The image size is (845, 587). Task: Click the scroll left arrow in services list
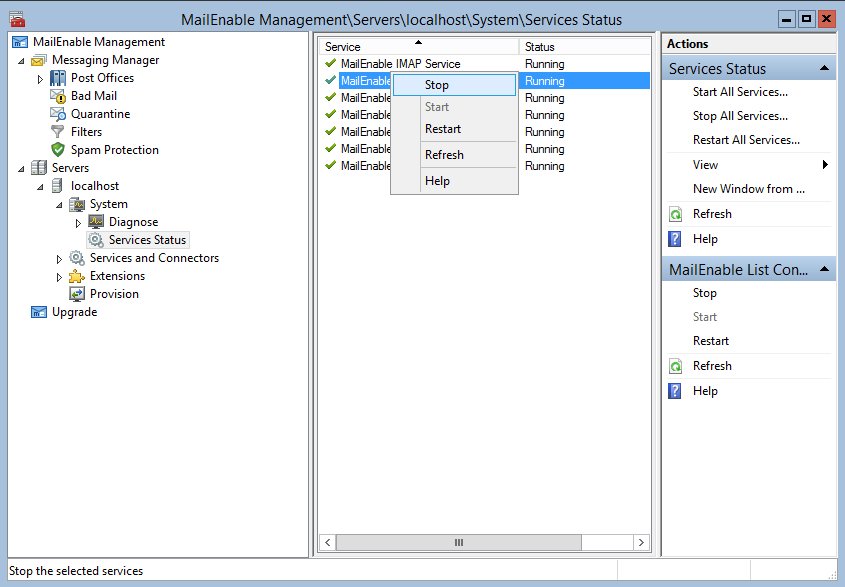(328, 542)
